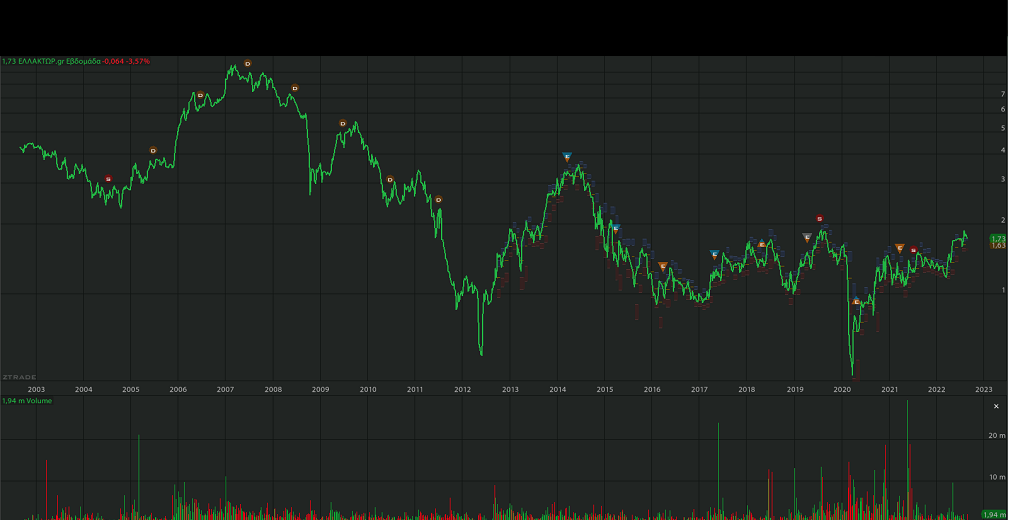The width and height of the screenshot is (1009, 520).
Task: Select the D dividend marker in mid-2008
Action: (295, 88)
